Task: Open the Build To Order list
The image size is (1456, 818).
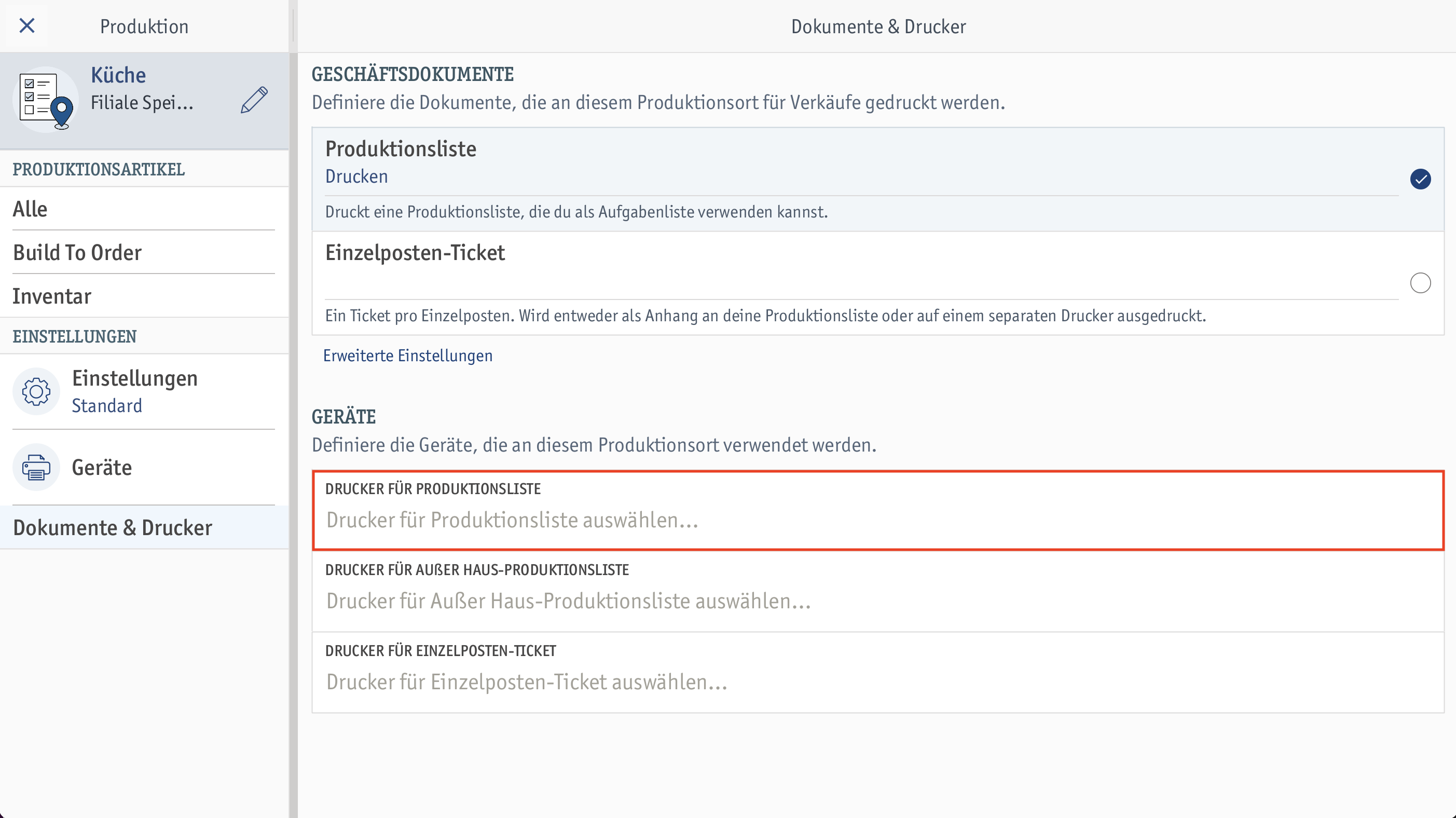Action: [x=144, y=252]
